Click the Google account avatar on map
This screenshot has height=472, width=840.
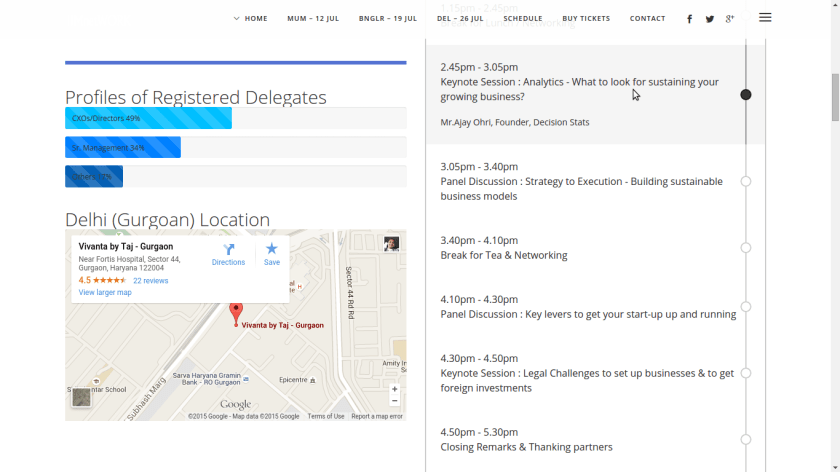coord(391,244)
